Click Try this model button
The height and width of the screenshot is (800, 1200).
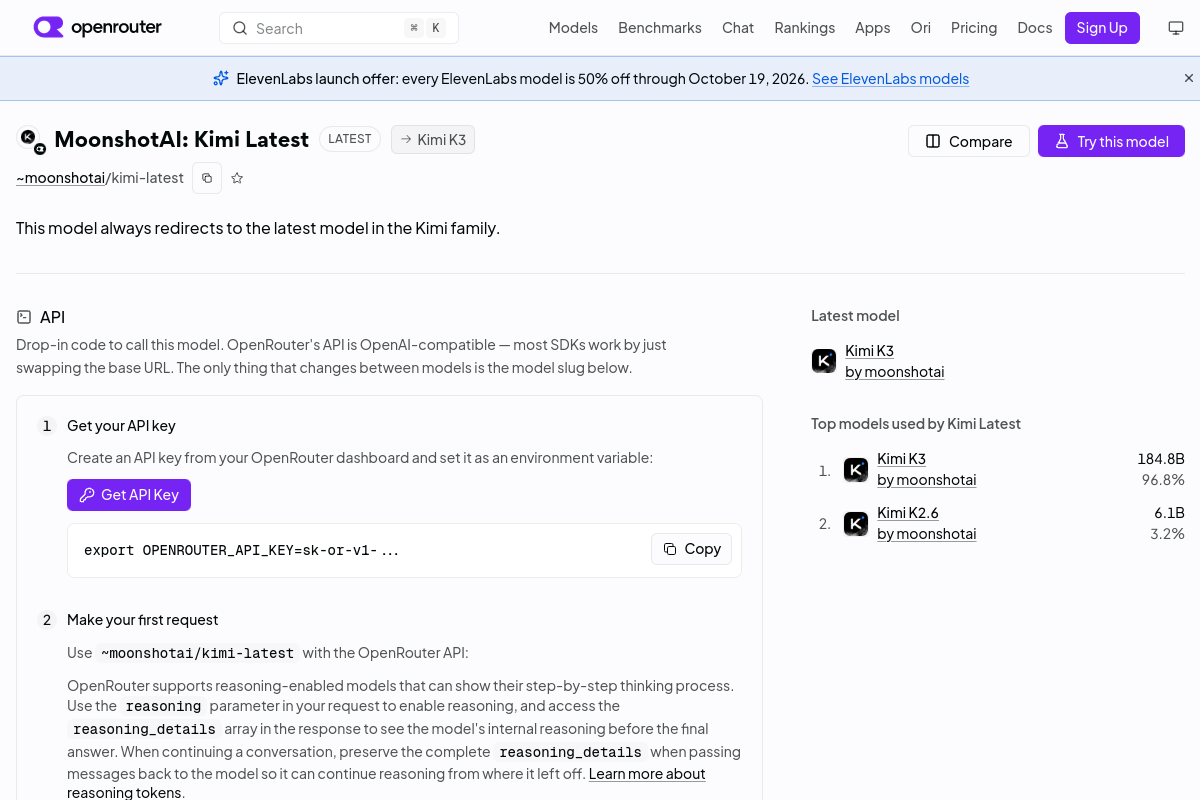tap(1111, 141)
